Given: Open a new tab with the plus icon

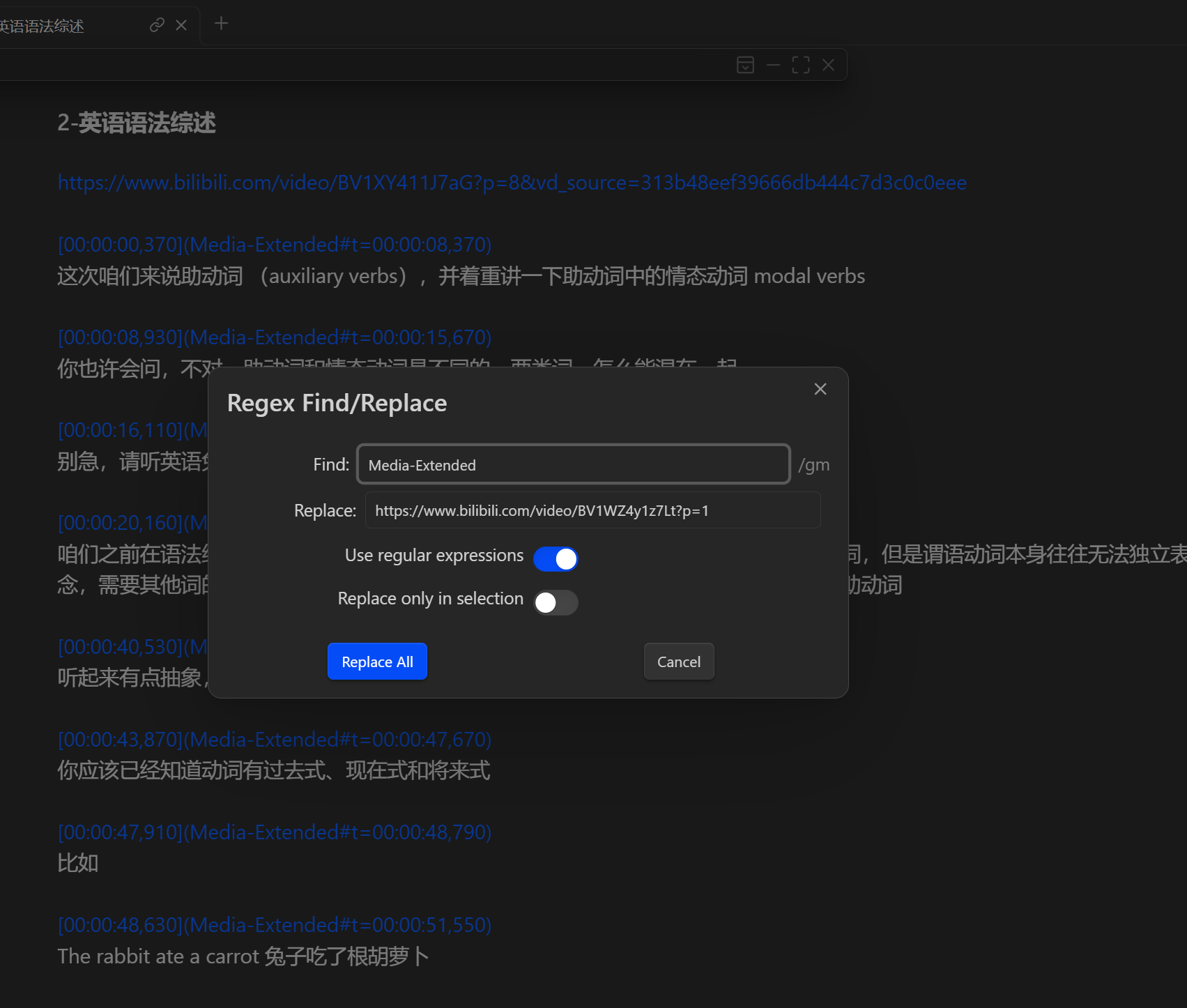Looking at the screenshot, I should click(221, 24).
